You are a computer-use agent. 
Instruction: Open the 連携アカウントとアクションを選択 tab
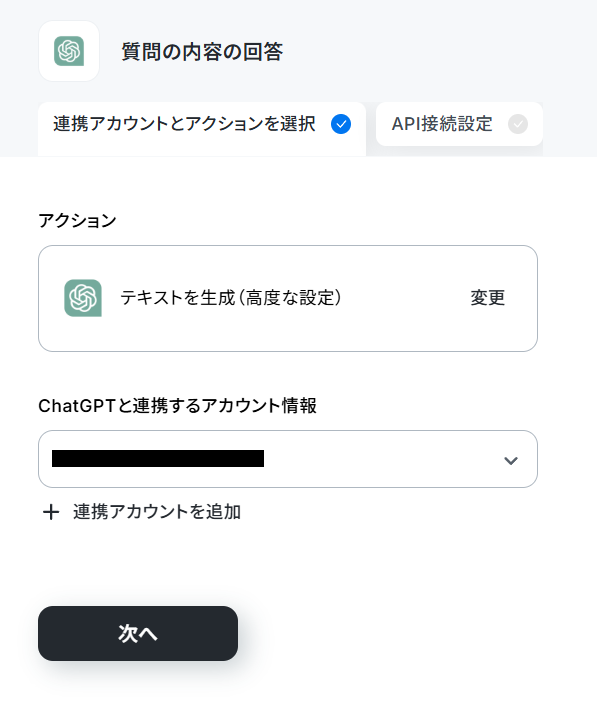pyautogui.click(x=202, y=129)
